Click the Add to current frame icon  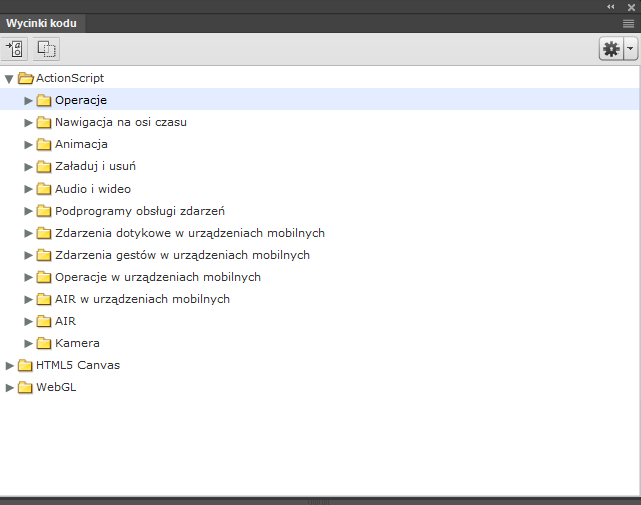15,48
